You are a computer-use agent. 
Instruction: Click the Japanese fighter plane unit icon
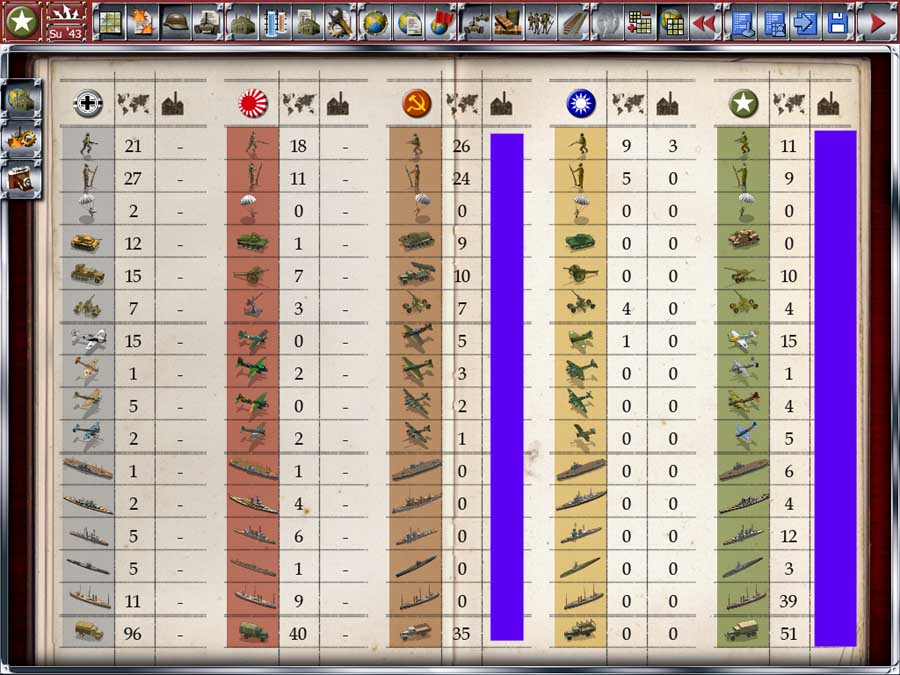click(253, 340)
